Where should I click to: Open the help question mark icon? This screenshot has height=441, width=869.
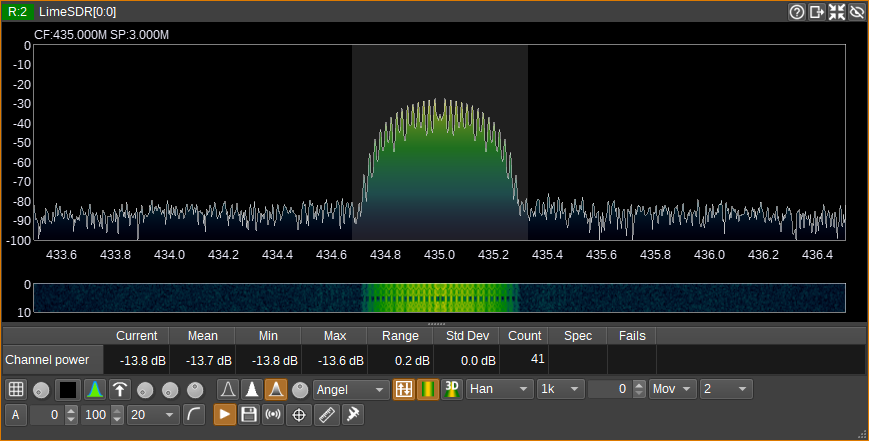(x=797, y=12)
